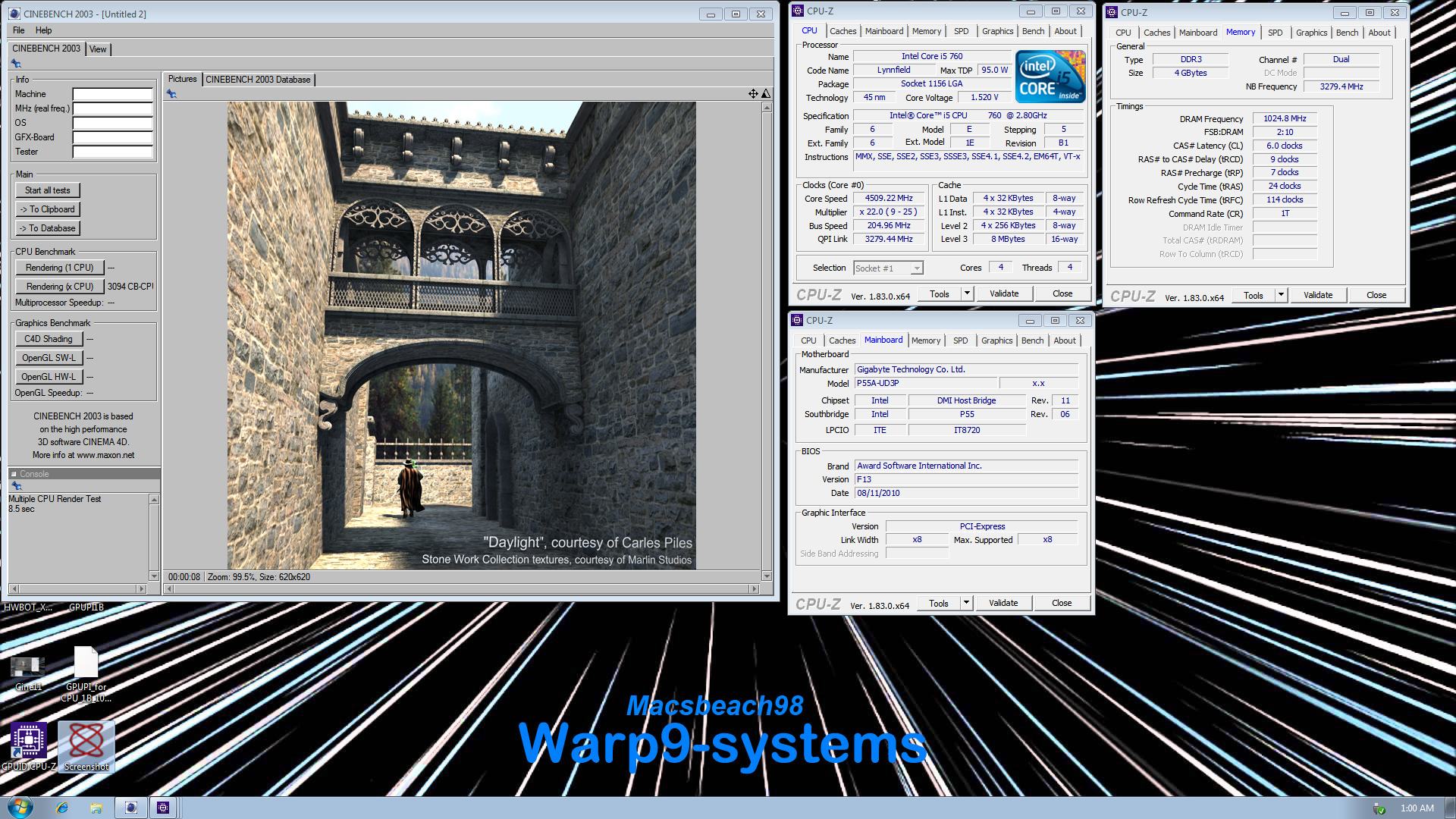The width and height of the screenshot is (1456, 819).
Task: Click Validate in CPU-Z CPU window
Action: point(1004,293)
